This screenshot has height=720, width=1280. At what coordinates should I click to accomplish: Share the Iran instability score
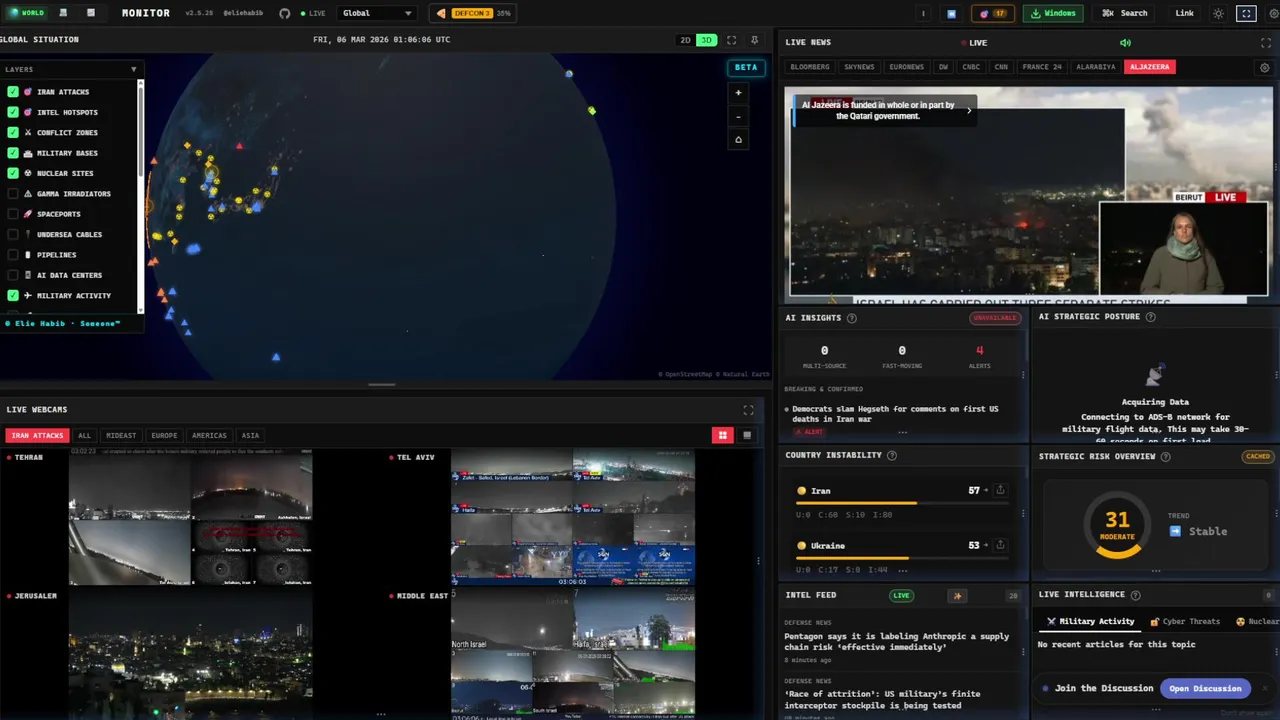(x=1000, y=490)
